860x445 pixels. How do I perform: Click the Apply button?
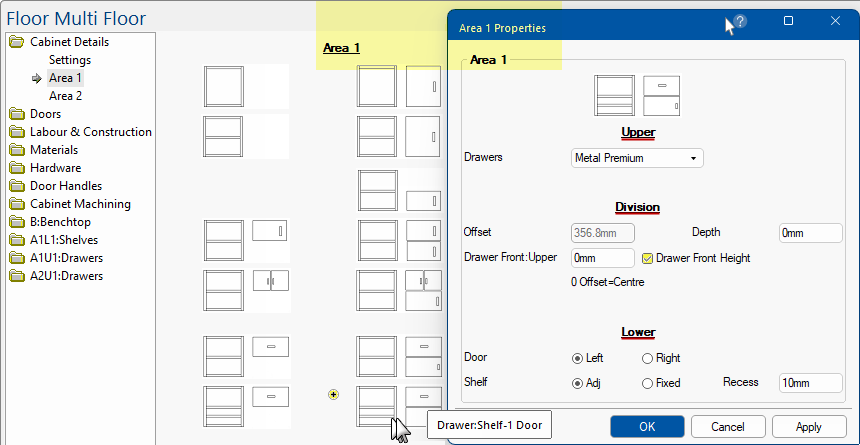(809, 426)
